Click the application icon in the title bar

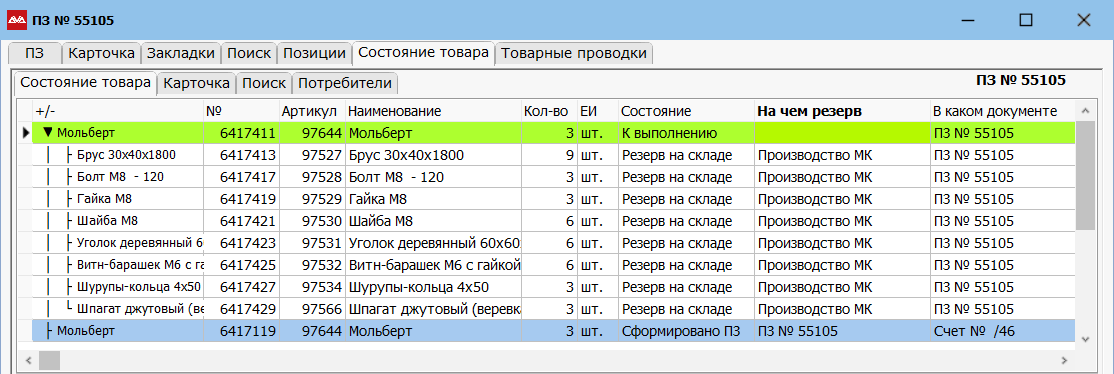[16, 20]
